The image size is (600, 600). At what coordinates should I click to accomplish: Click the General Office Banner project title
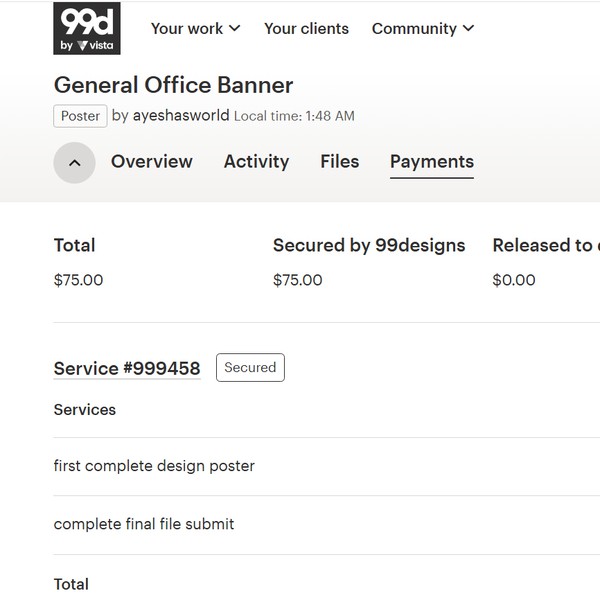(173, 85)
